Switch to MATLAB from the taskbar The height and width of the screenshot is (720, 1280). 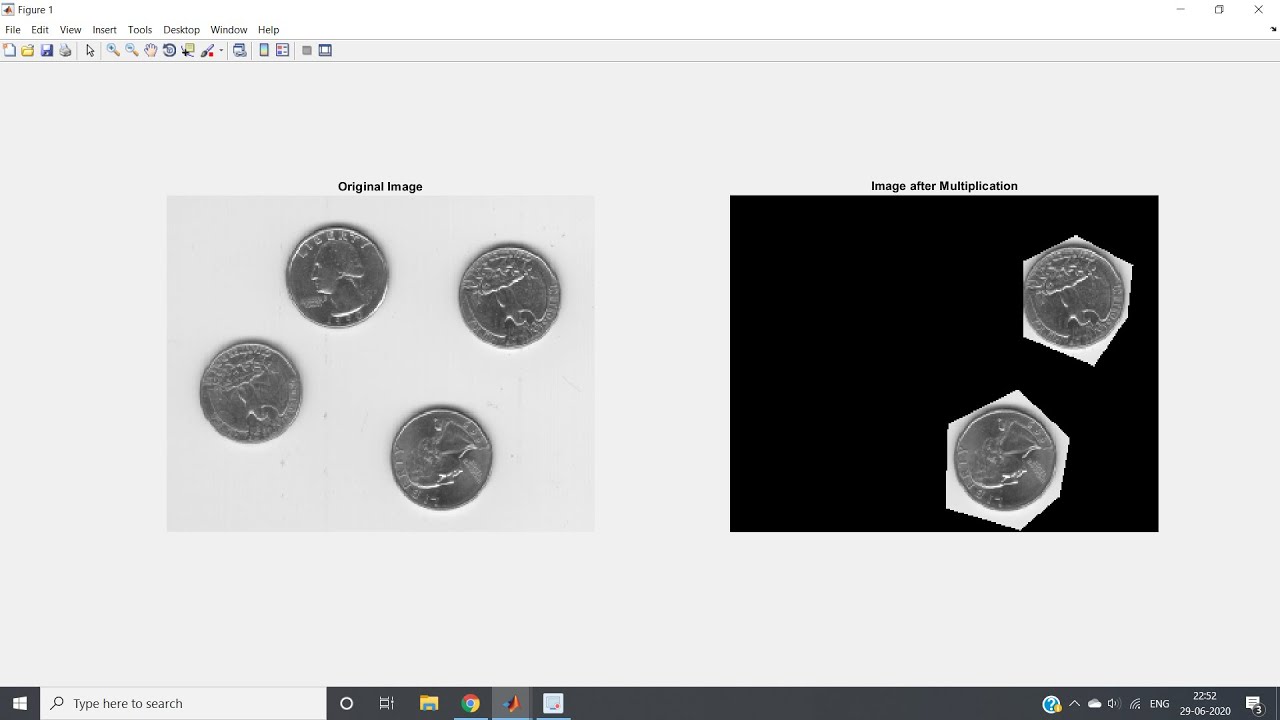(512, 704)
